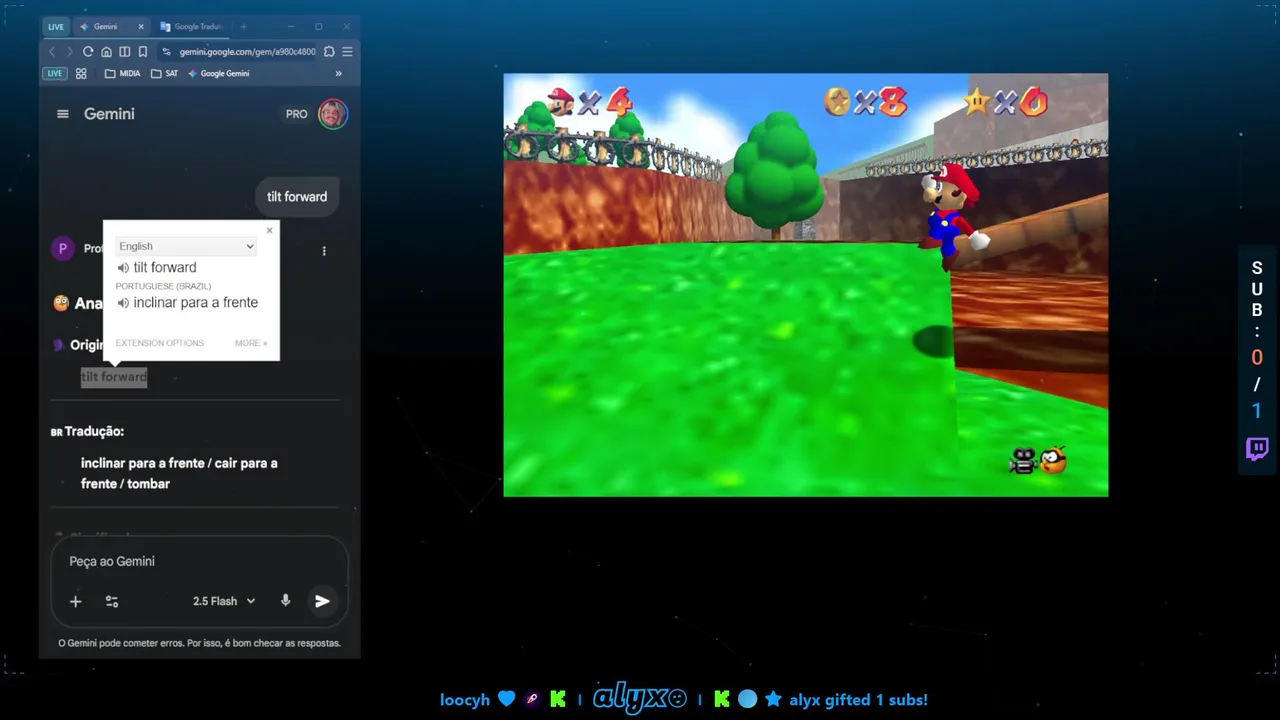Screen dimensions: 1280x720
Task: Go forward in the browser history
Action: coord(69,52)
